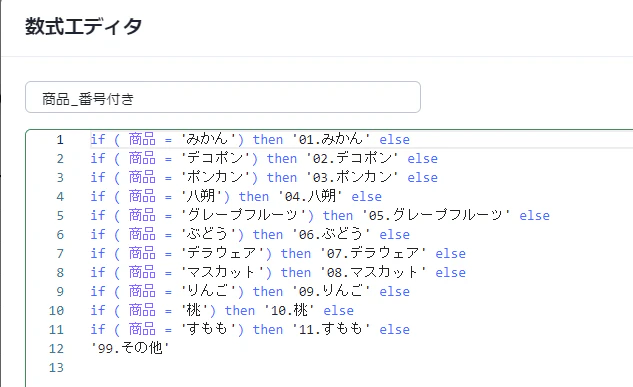
Task: Click code line 2 containing '02.デコポン'
Action: (x=264, y=159)
